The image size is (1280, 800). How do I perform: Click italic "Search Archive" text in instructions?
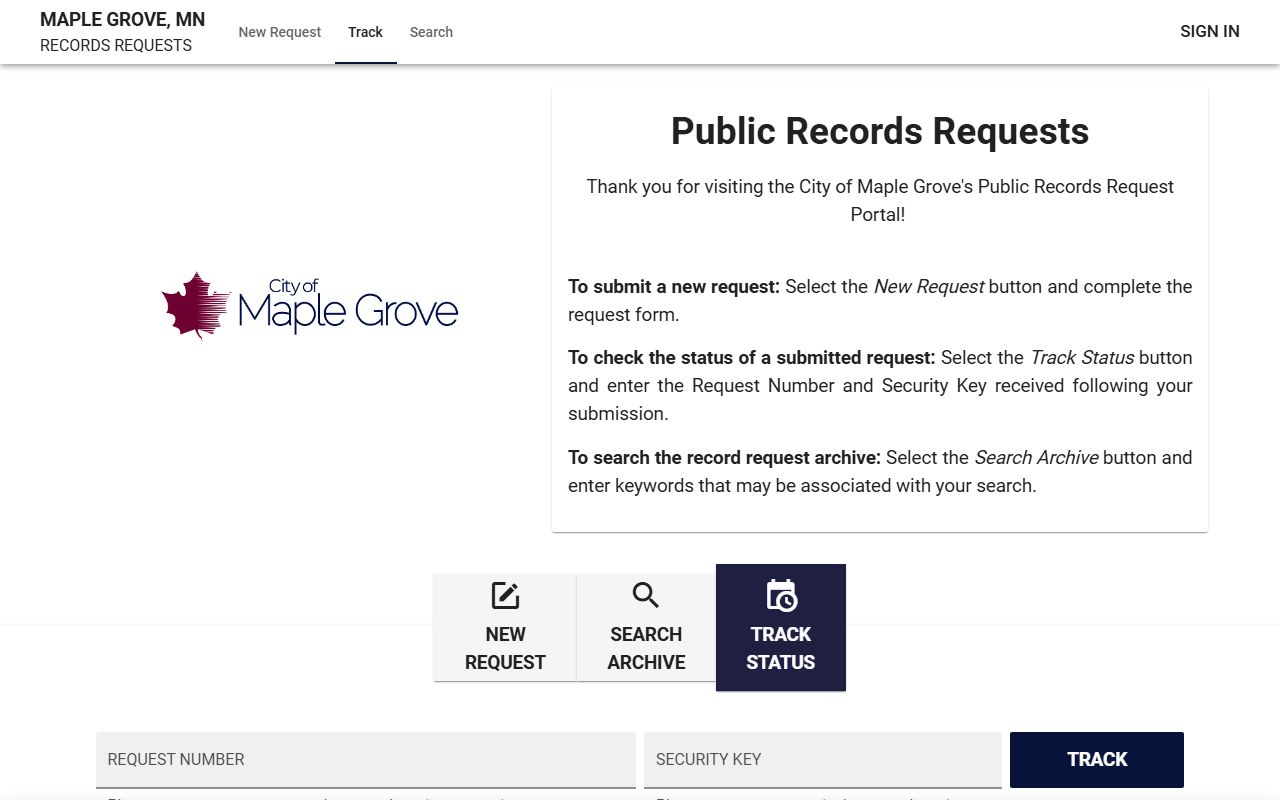[1036, 457]
